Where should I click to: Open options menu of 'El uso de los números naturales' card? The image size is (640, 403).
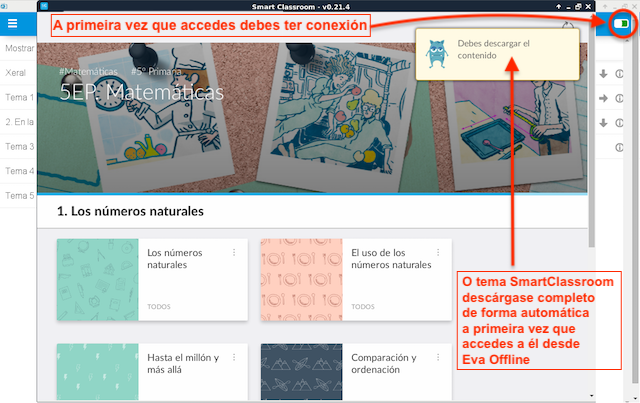coord(438,253)
